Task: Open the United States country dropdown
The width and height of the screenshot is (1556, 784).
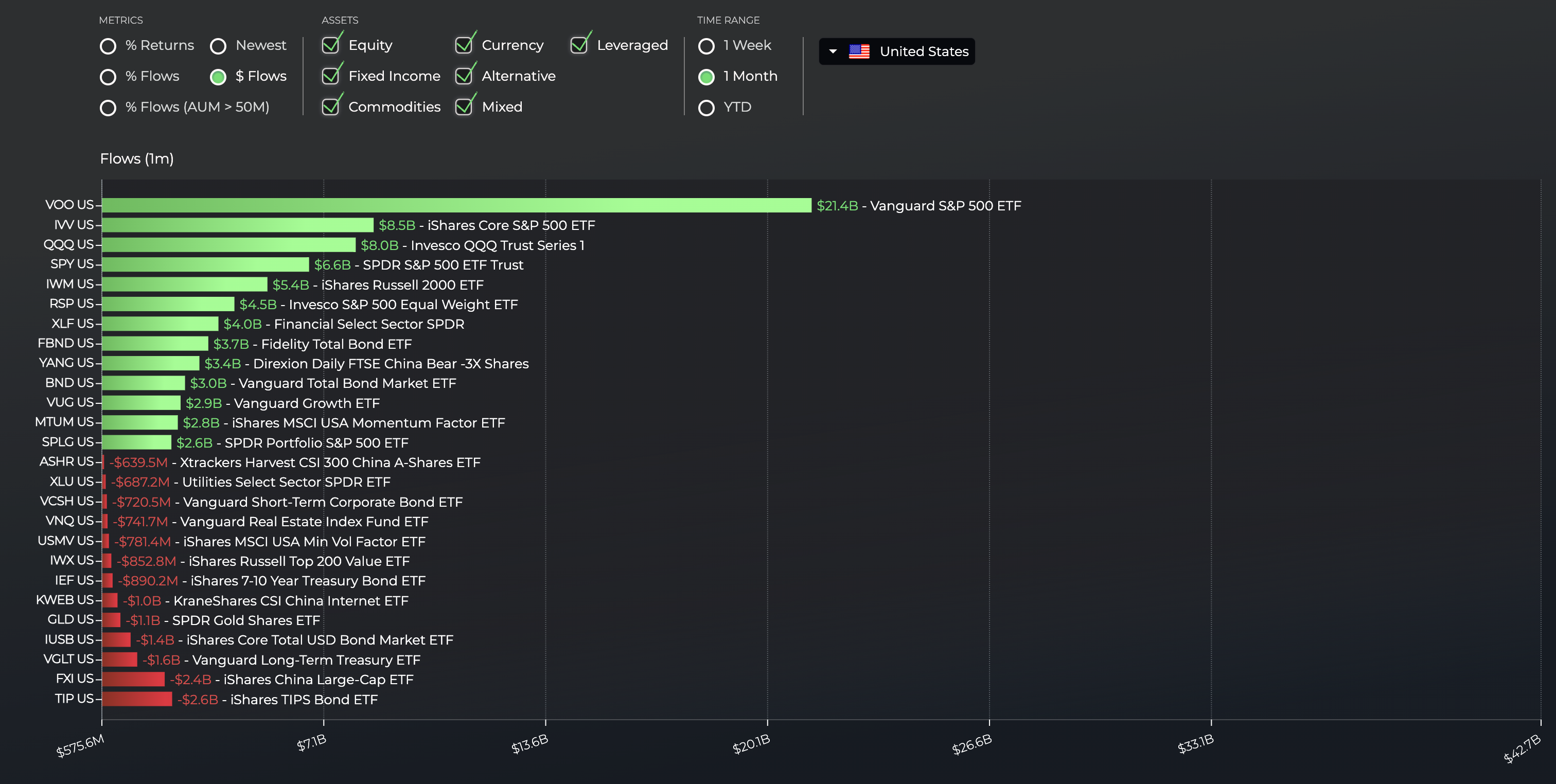Action: click(896, 51)
